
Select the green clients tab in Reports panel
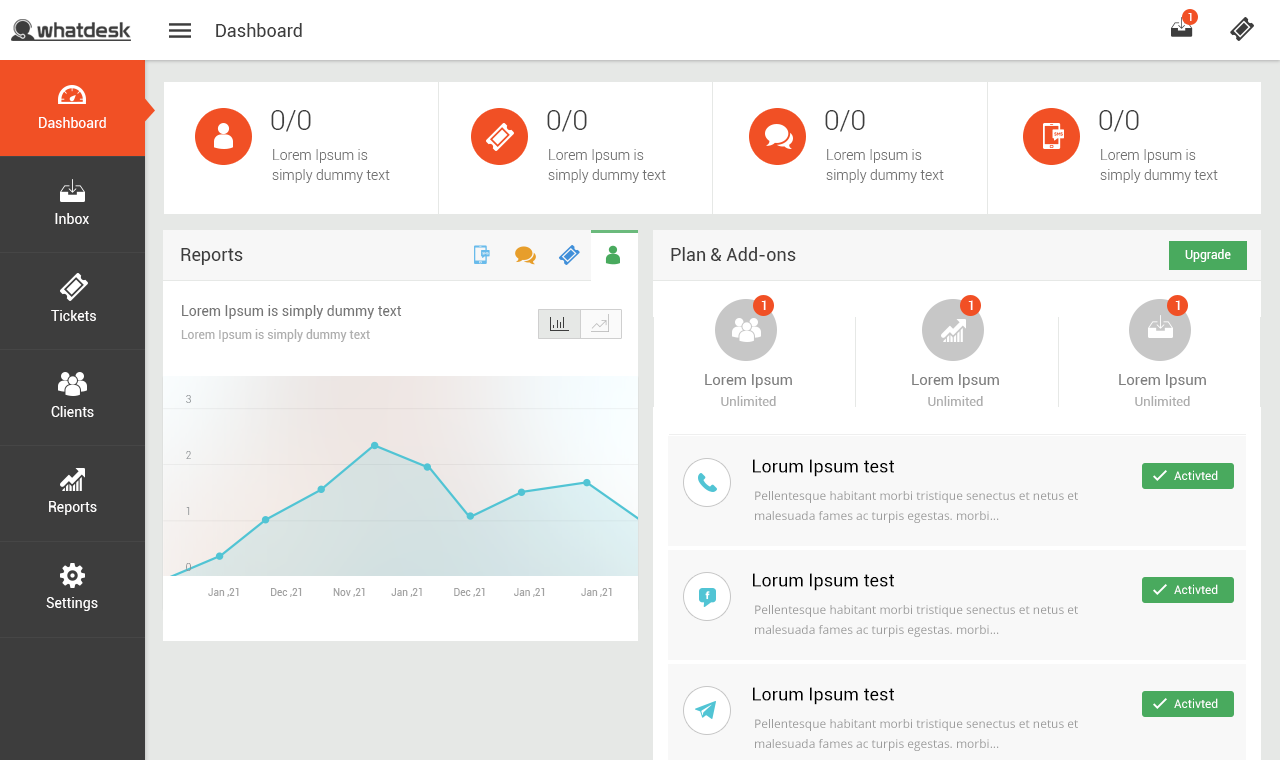coord(613,255)
